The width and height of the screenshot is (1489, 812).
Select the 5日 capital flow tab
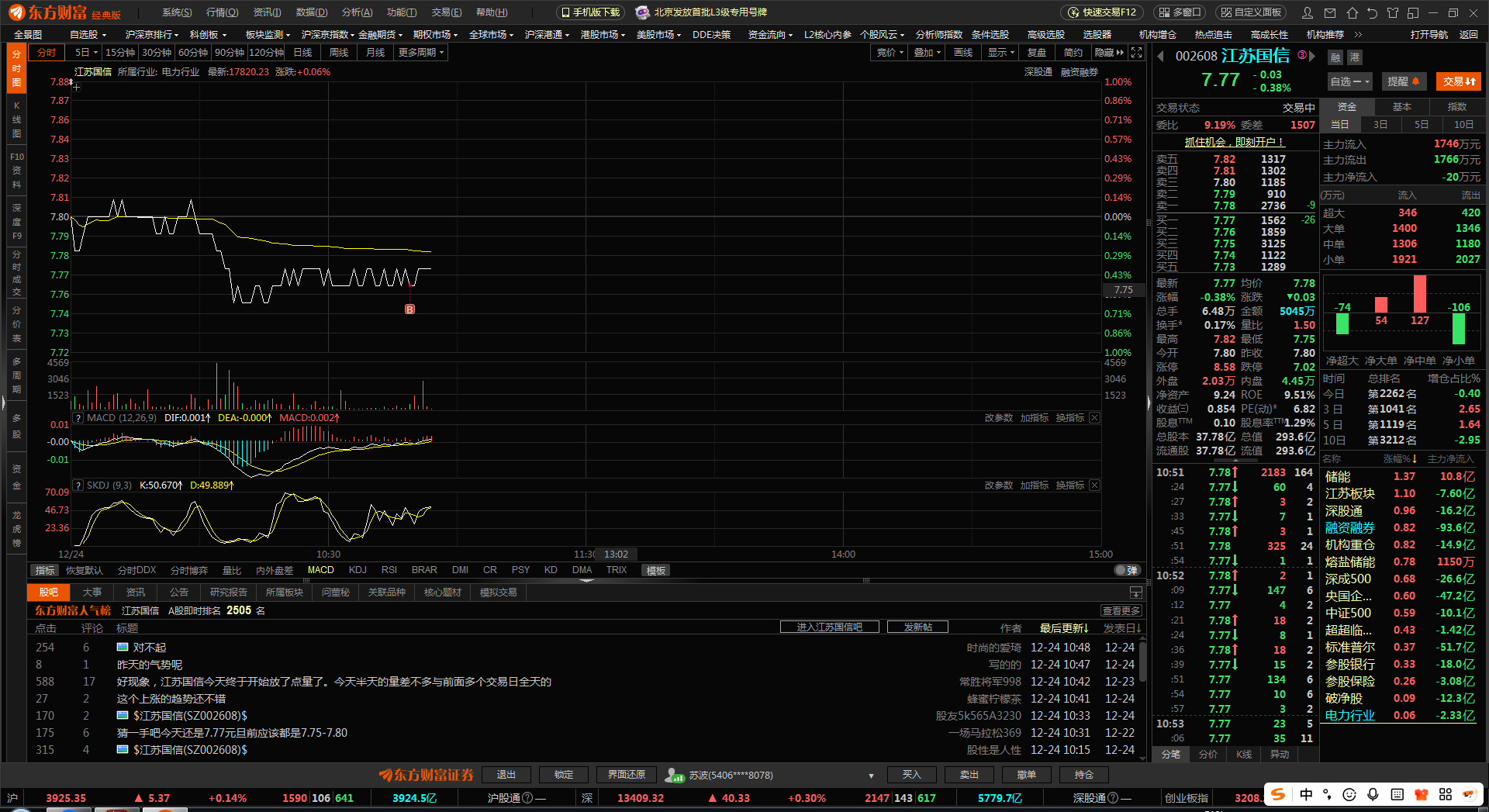[x=1421, y=125]
